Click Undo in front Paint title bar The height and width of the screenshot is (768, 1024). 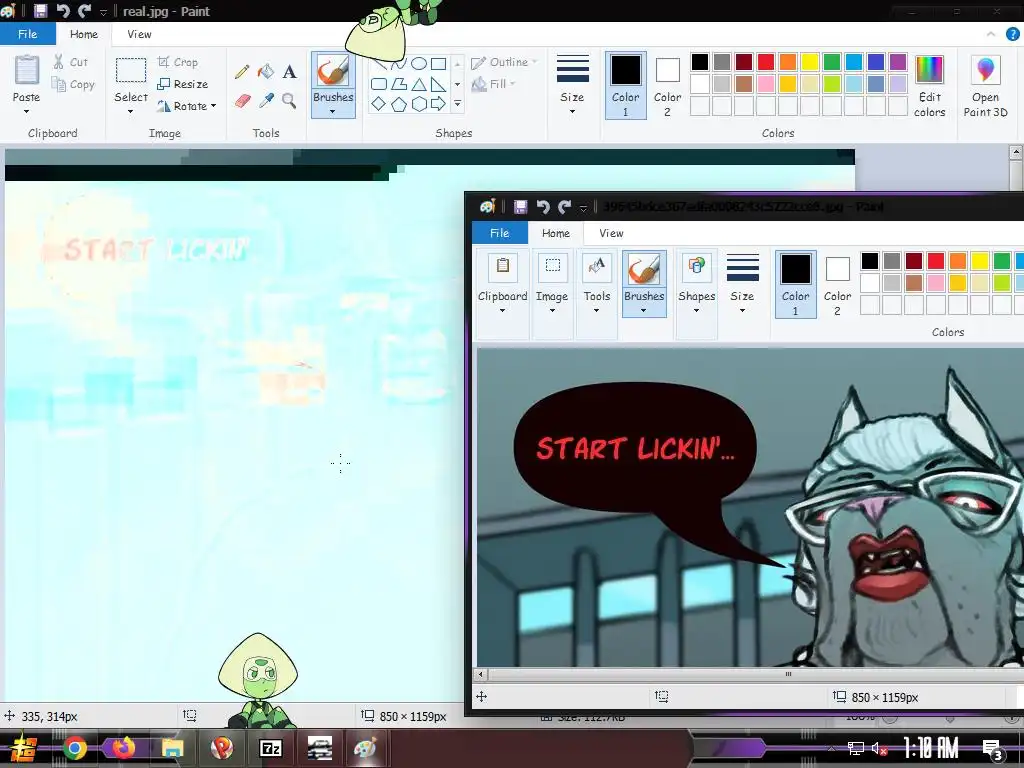tap(543, 207)
